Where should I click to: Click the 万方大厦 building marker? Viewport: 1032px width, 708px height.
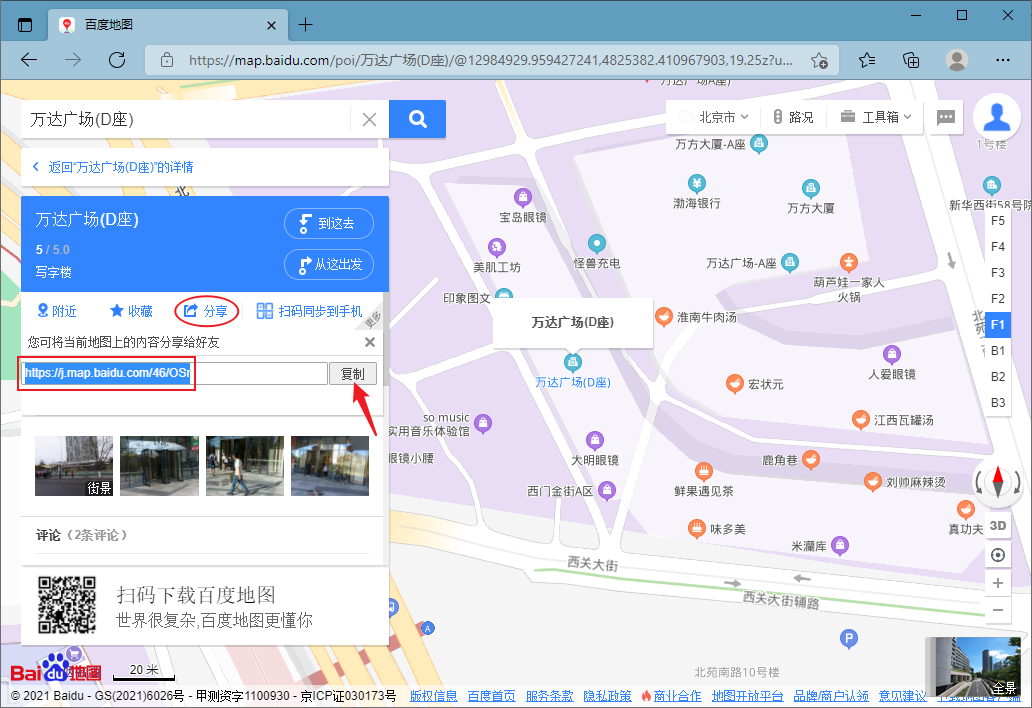point(810,188)
